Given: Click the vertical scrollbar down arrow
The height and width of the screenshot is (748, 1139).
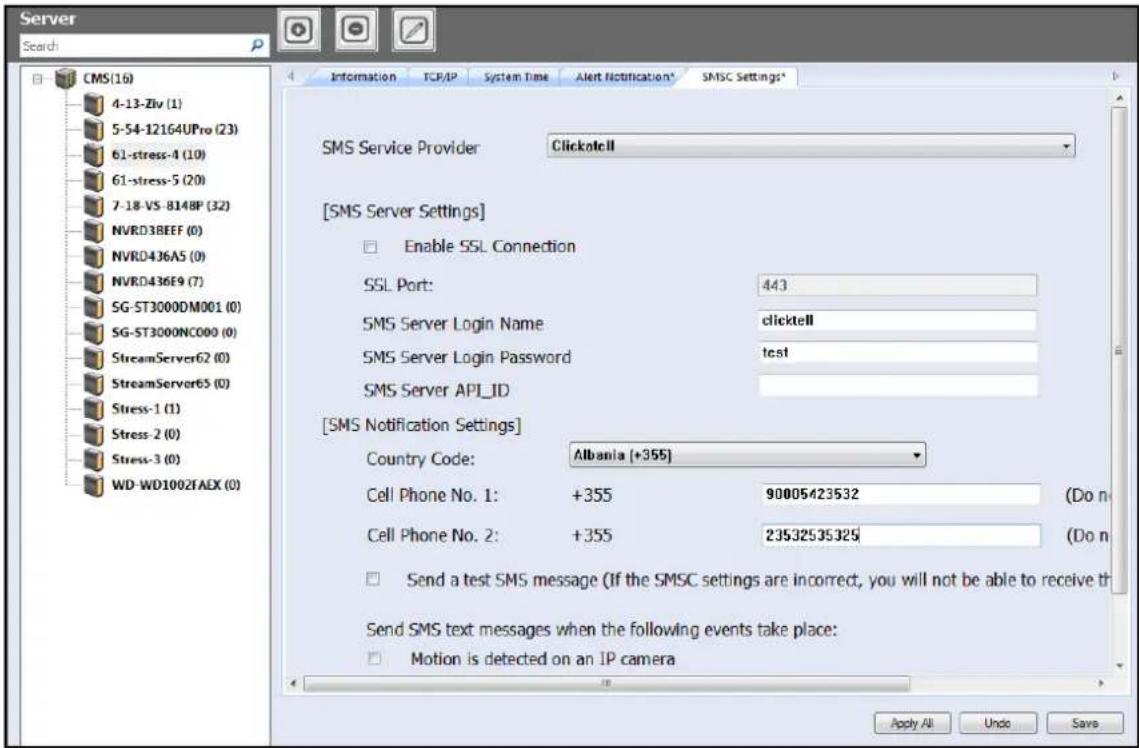Looking at the screenshot, I should (1119, 664).
